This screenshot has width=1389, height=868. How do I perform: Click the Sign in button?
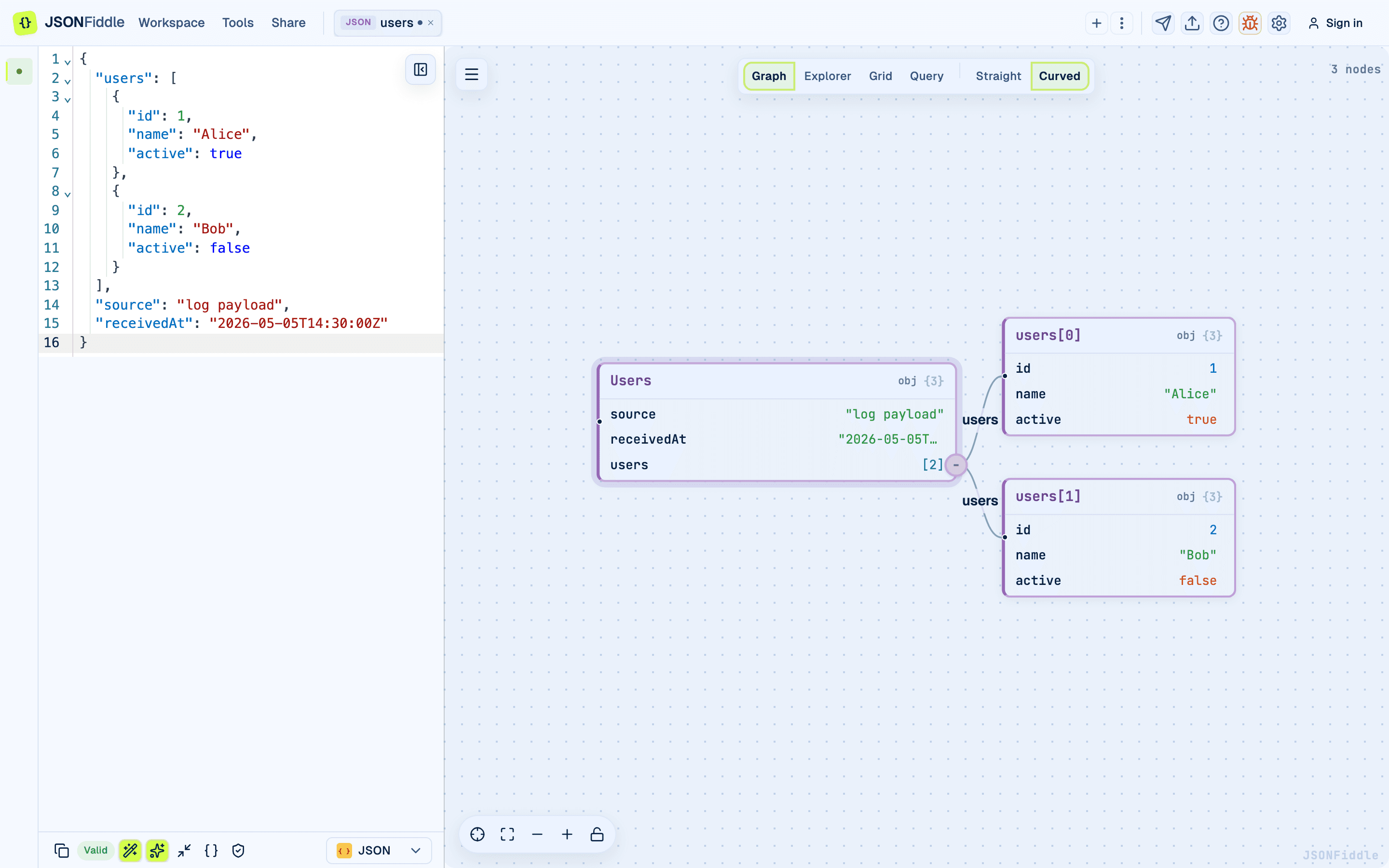pos(1335,23)
